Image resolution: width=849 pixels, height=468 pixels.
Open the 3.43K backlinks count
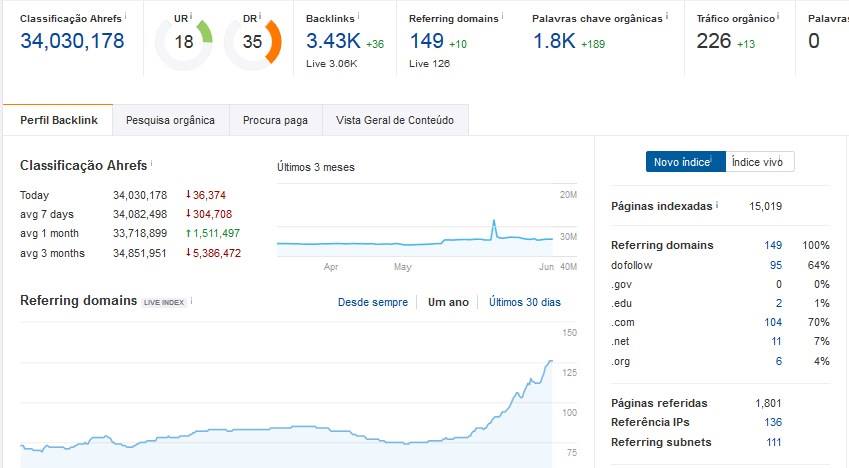[x=333, y=41]
